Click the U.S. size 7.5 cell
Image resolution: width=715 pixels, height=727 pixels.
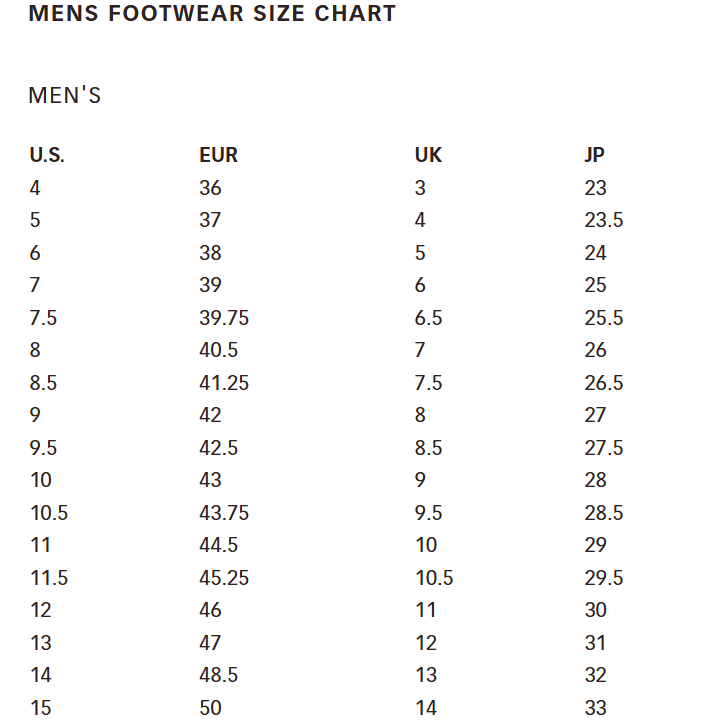[x=43, y=318]
